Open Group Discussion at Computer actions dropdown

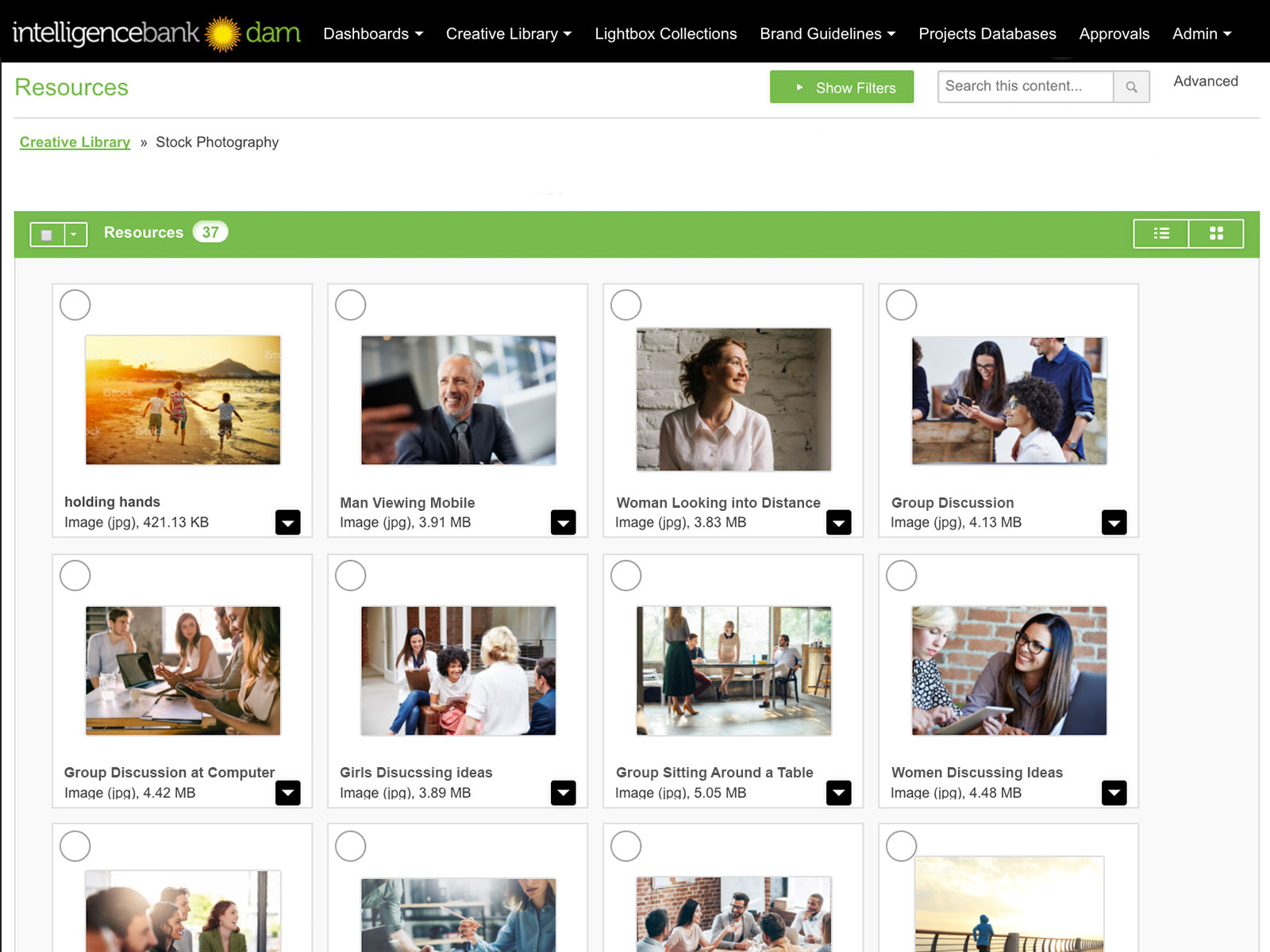(x=288, y=793)
